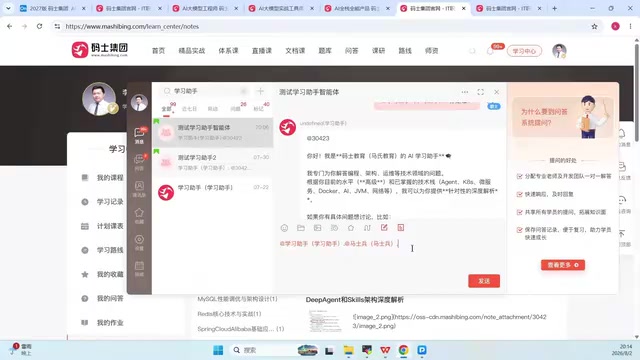Screen dimensions: 640x360
Task: Open the DeepAgent和Skills架构深度解析 note title
Action: [355, 300]
